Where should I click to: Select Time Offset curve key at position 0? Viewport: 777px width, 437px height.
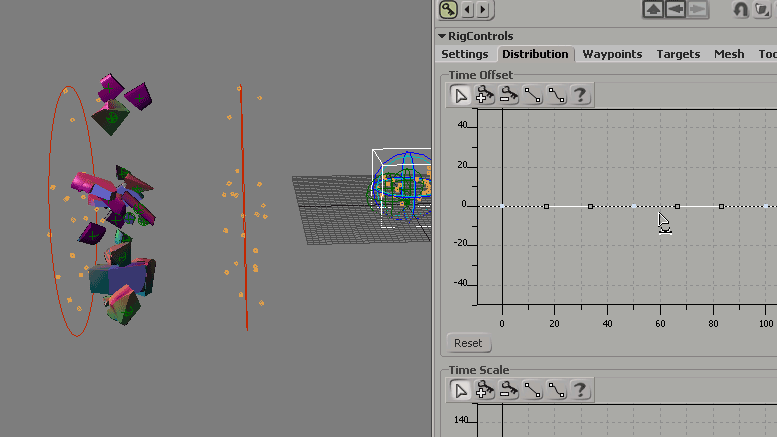(502, 206)
